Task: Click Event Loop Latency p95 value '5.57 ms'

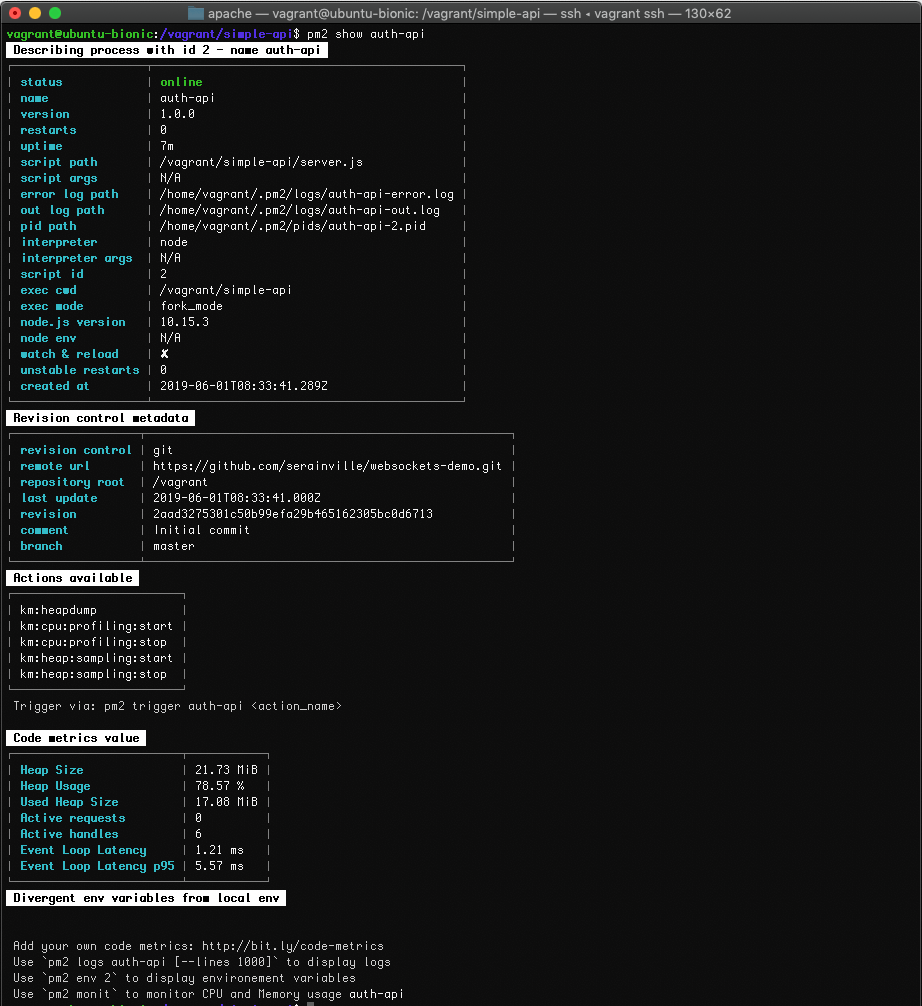Action: tap(219, 866)
